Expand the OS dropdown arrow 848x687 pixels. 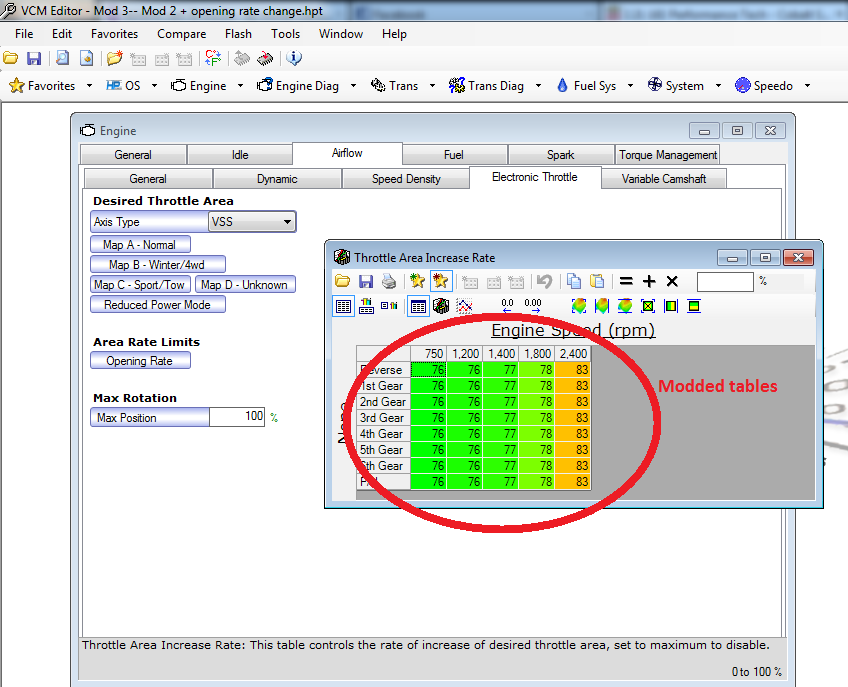point(154,85)
